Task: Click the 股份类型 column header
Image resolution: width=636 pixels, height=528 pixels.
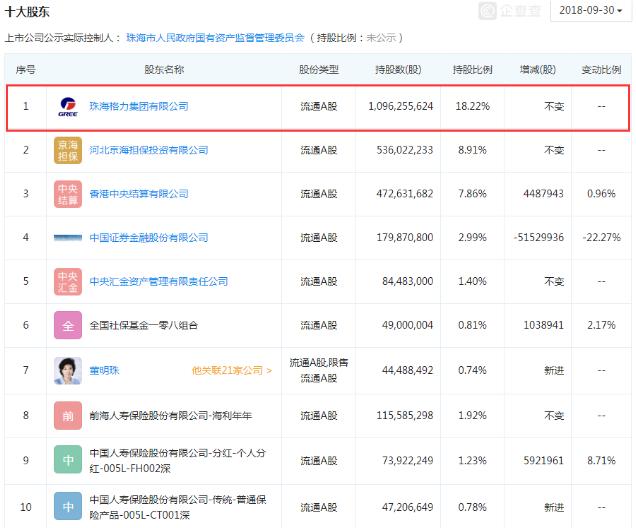Action: [x=319, y=69]
